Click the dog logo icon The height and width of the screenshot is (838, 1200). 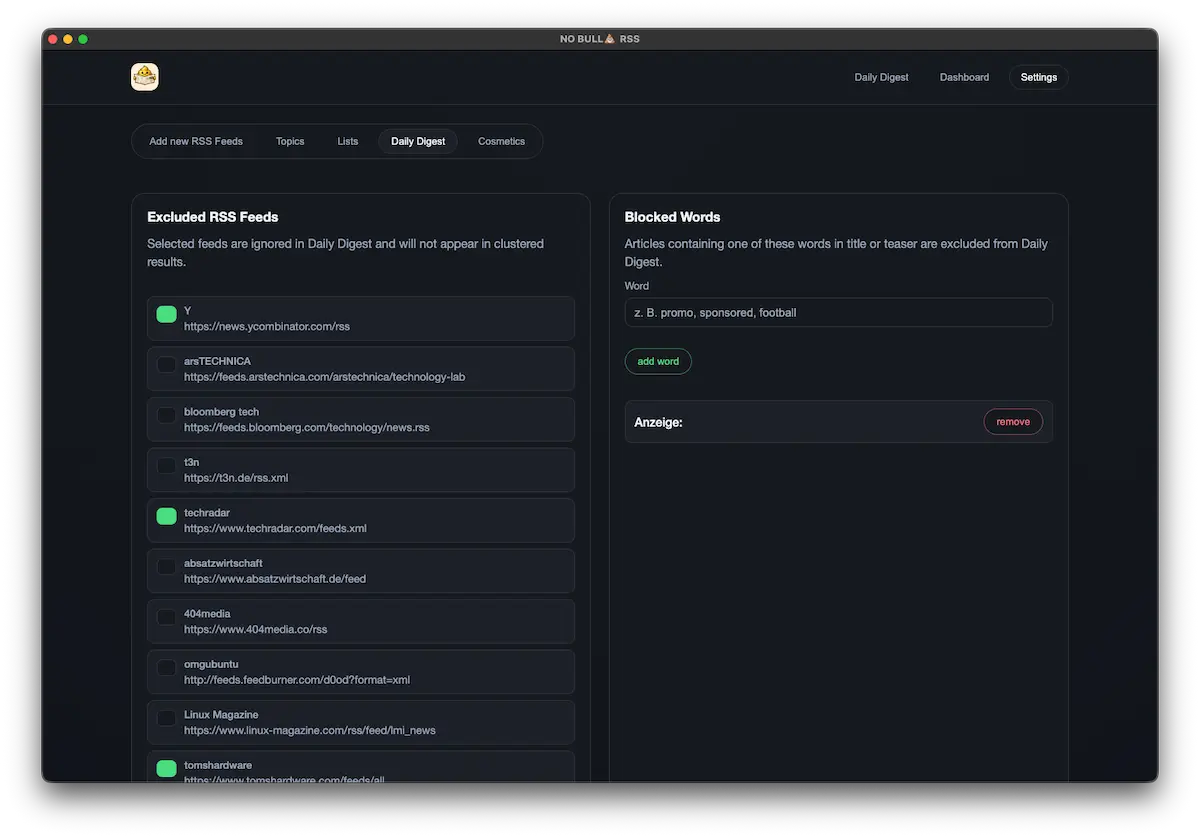point(144,76)
